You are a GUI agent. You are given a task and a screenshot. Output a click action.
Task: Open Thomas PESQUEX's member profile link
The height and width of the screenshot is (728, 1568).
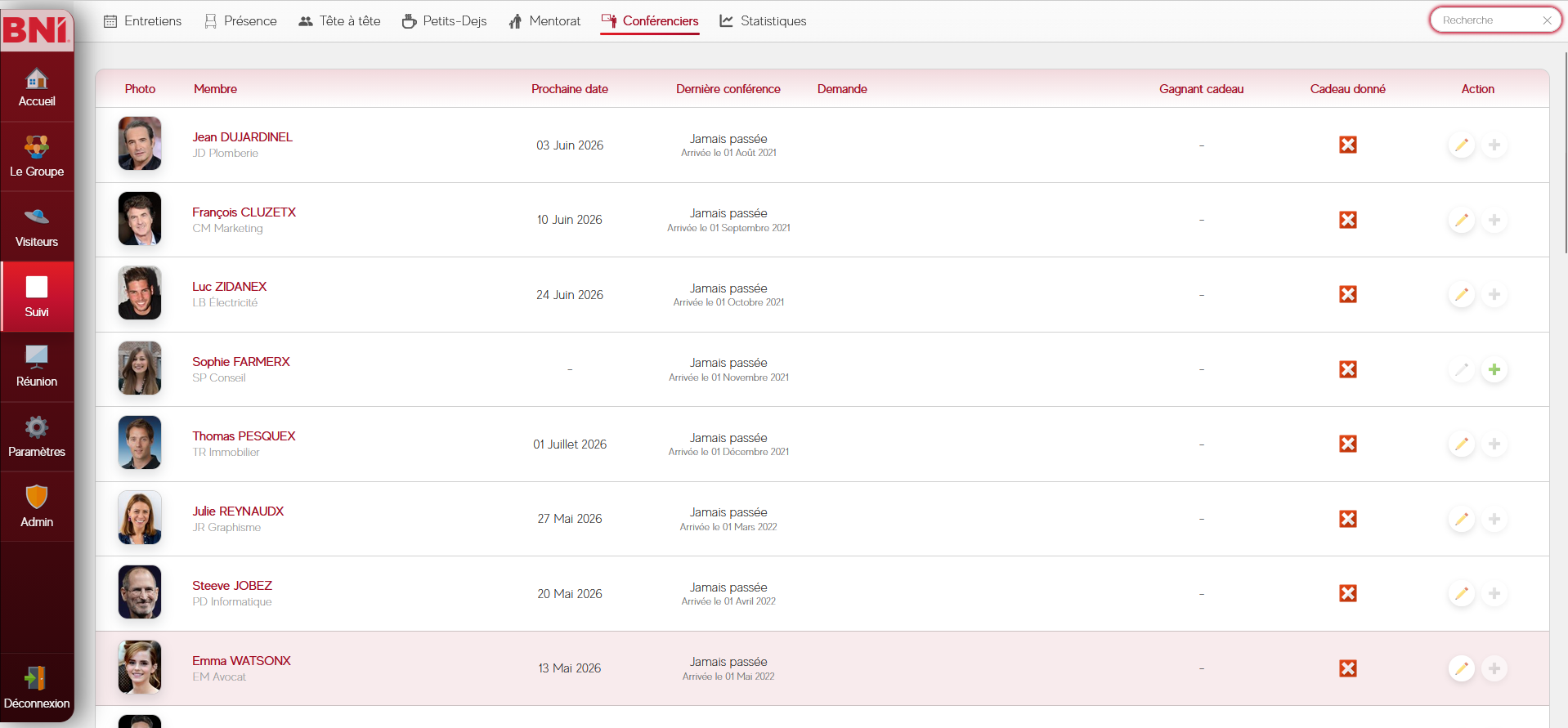click(244, 436)
